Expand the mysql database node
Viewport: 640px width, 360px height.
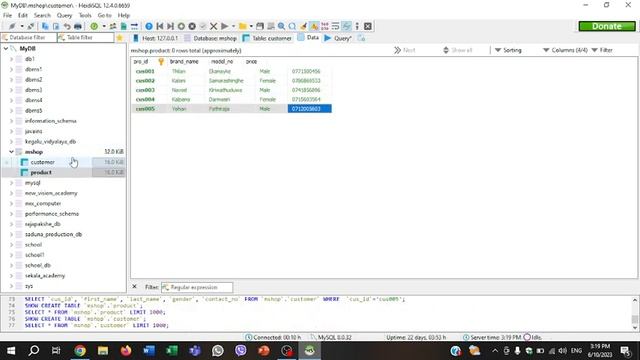(x=11, y=183)
